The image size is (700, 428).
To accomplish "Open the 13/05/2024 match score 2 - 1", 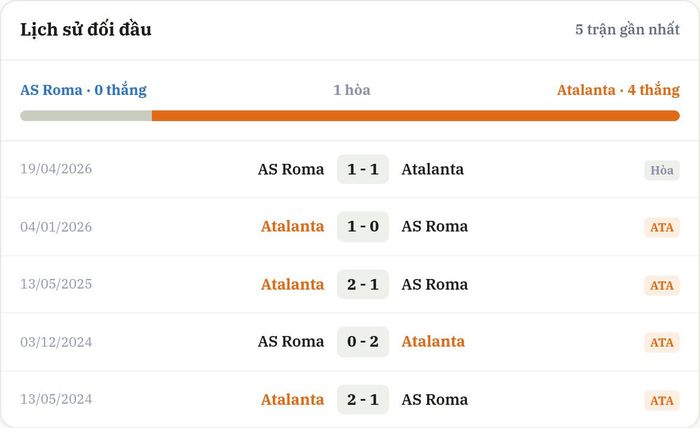I will [363, 399].
